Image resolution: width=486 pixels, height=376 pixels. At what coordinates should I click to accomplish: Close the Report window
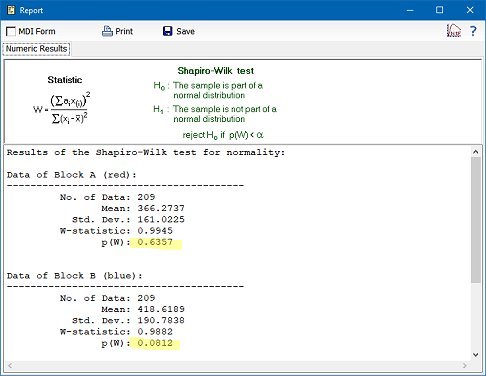pos(470,10)
